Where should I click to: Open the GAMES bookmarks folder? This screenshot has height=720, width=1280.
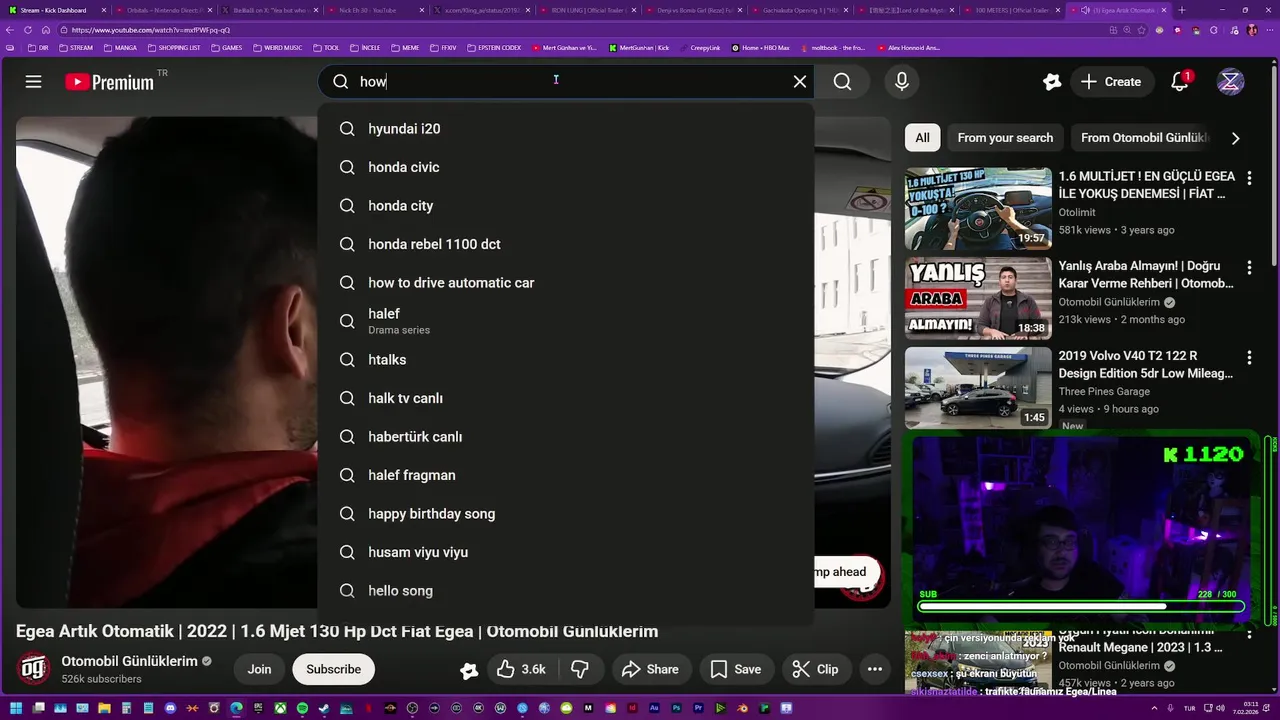[226, 47]
